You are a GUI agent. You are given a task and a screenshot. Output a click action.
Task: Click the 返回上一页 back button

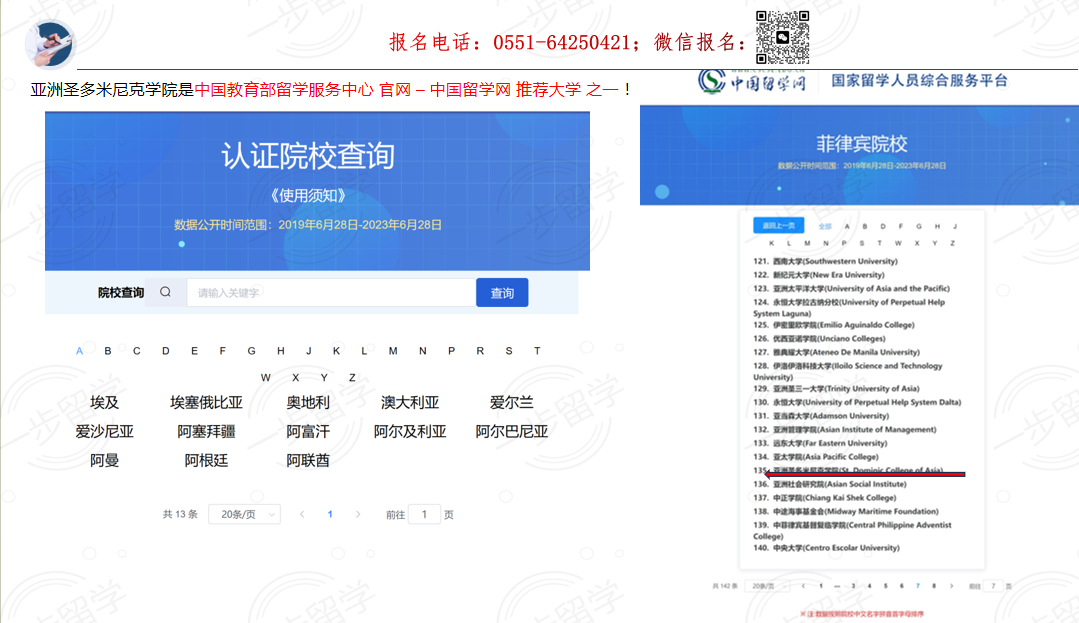pyautogui.click(x=778, y=226)
